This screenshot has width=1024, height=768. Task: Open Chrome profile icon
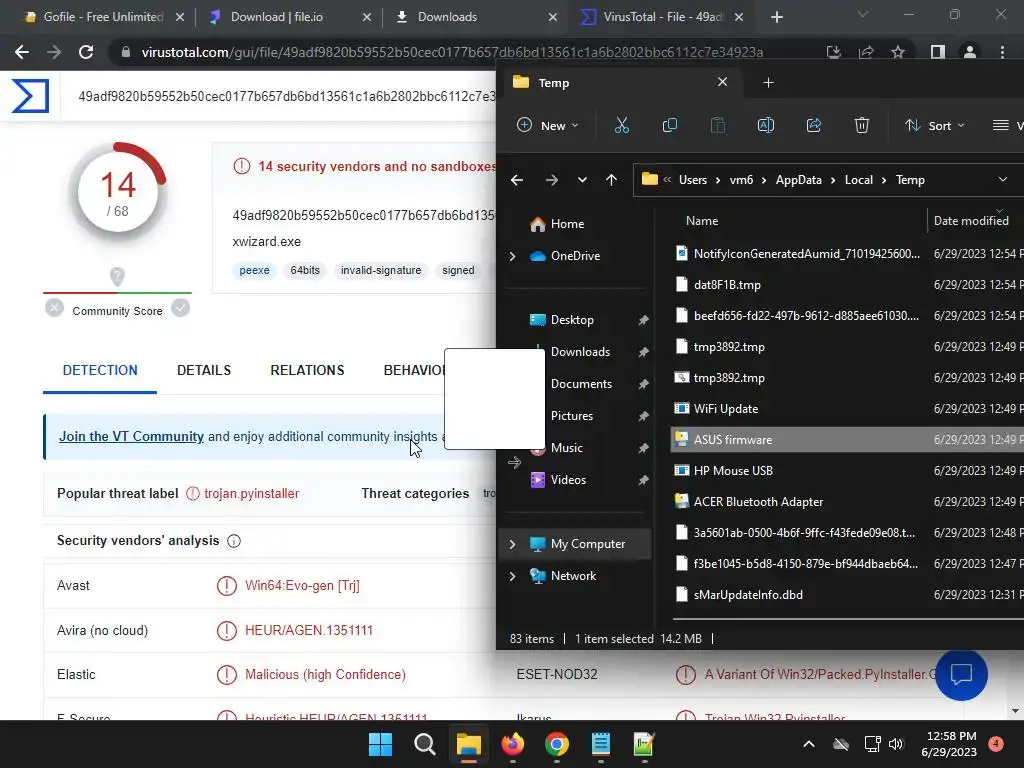(970, 52)
